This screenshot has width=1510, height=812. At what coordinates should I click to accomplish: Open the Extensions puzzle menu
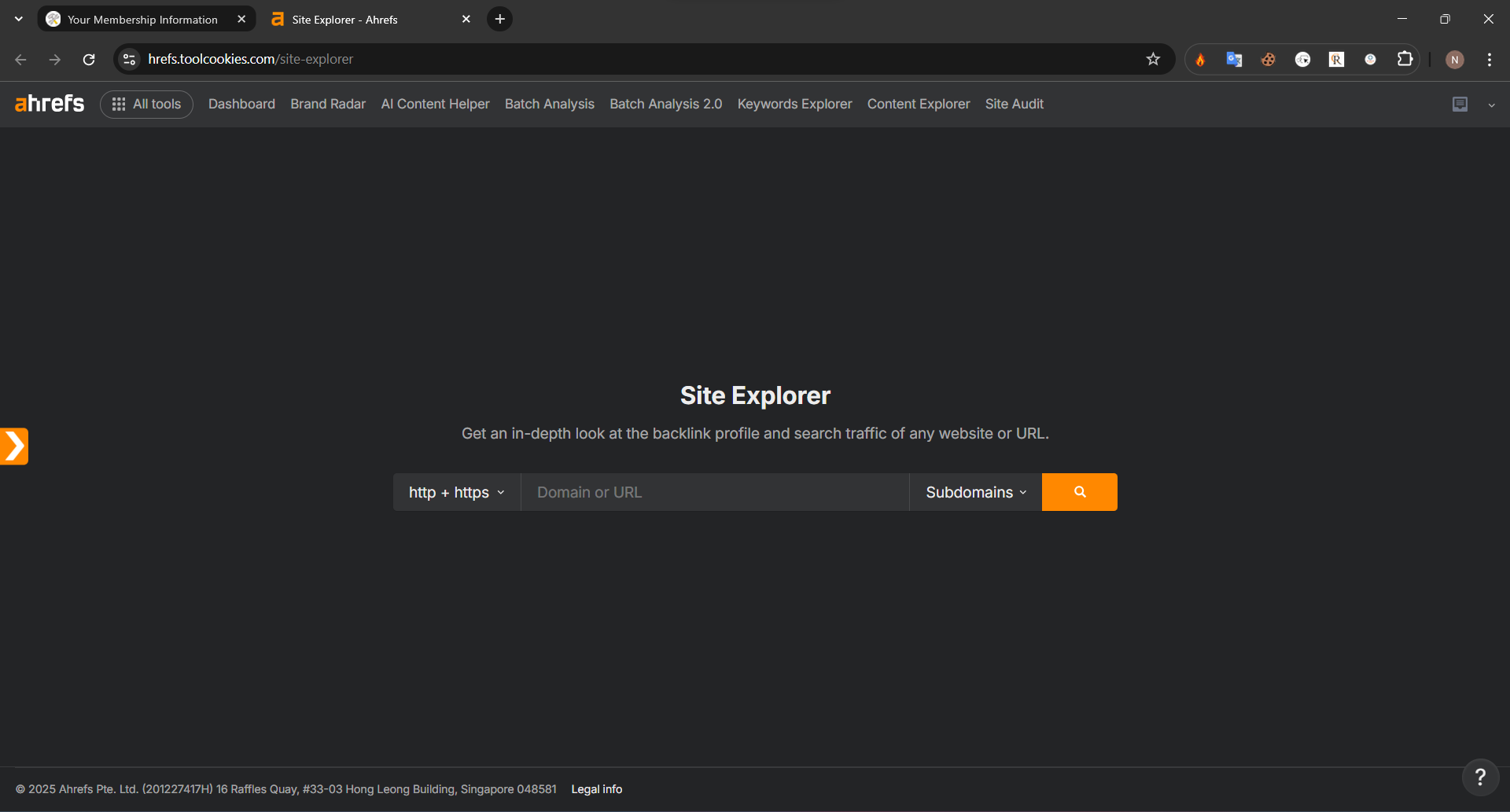(1405, 59)
